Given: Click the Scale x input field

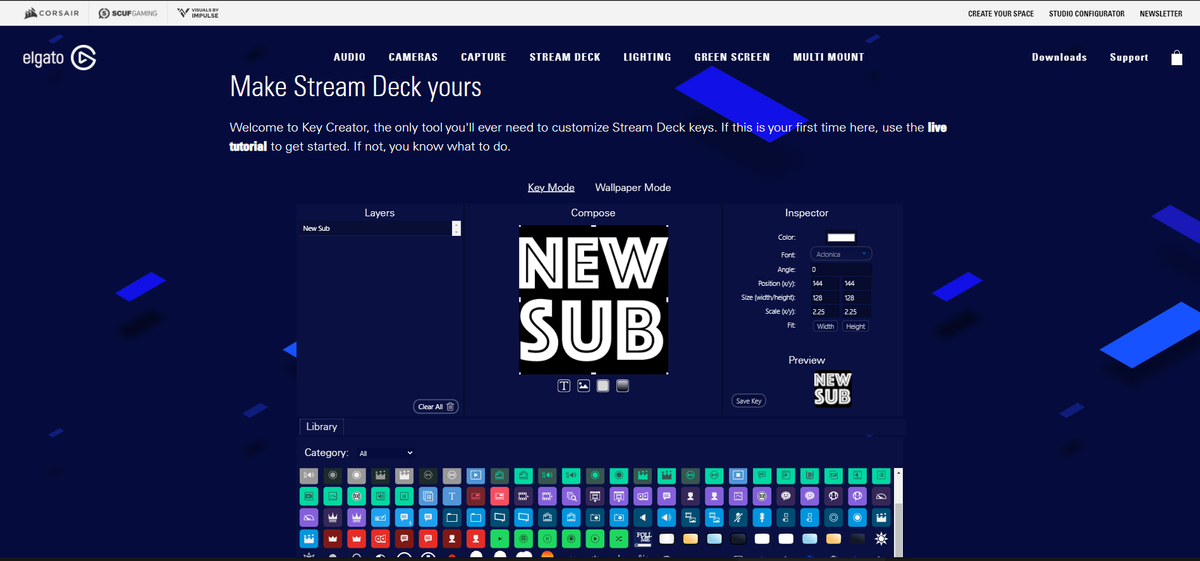Looking at the screenshot, I should [x=825, y=312].
